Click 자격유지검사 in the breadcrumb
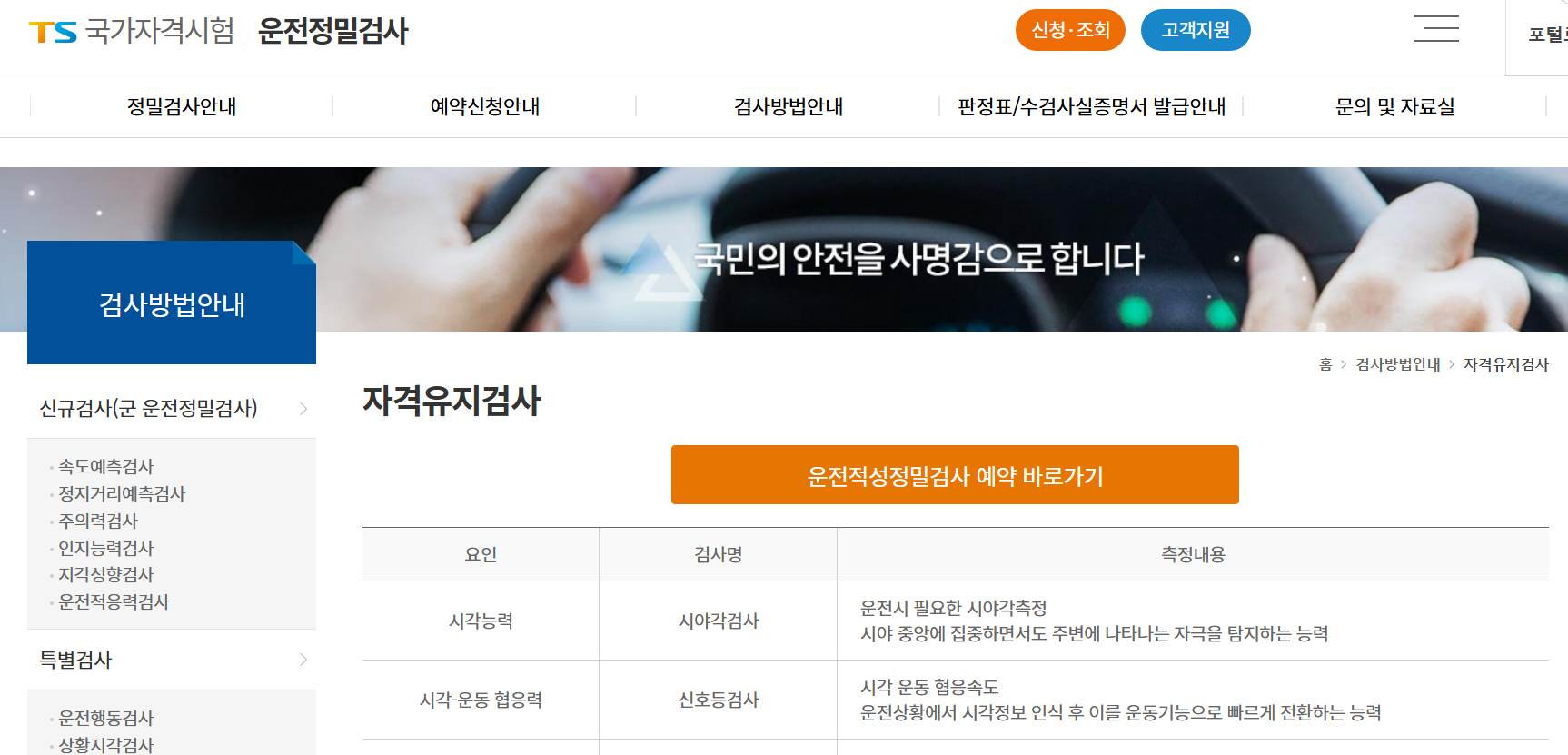This screenshot has width=1568, height=755. (x=1506, y=364)
